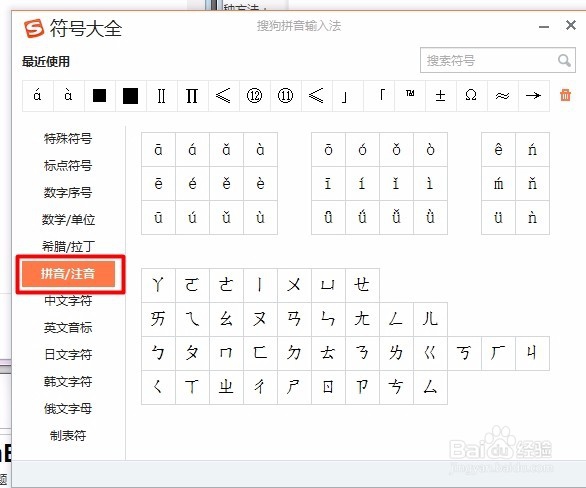This screenshot has height=488, width=586.
Task: Insert pinyin ó symbol
Action: click(x=363, y=149)
